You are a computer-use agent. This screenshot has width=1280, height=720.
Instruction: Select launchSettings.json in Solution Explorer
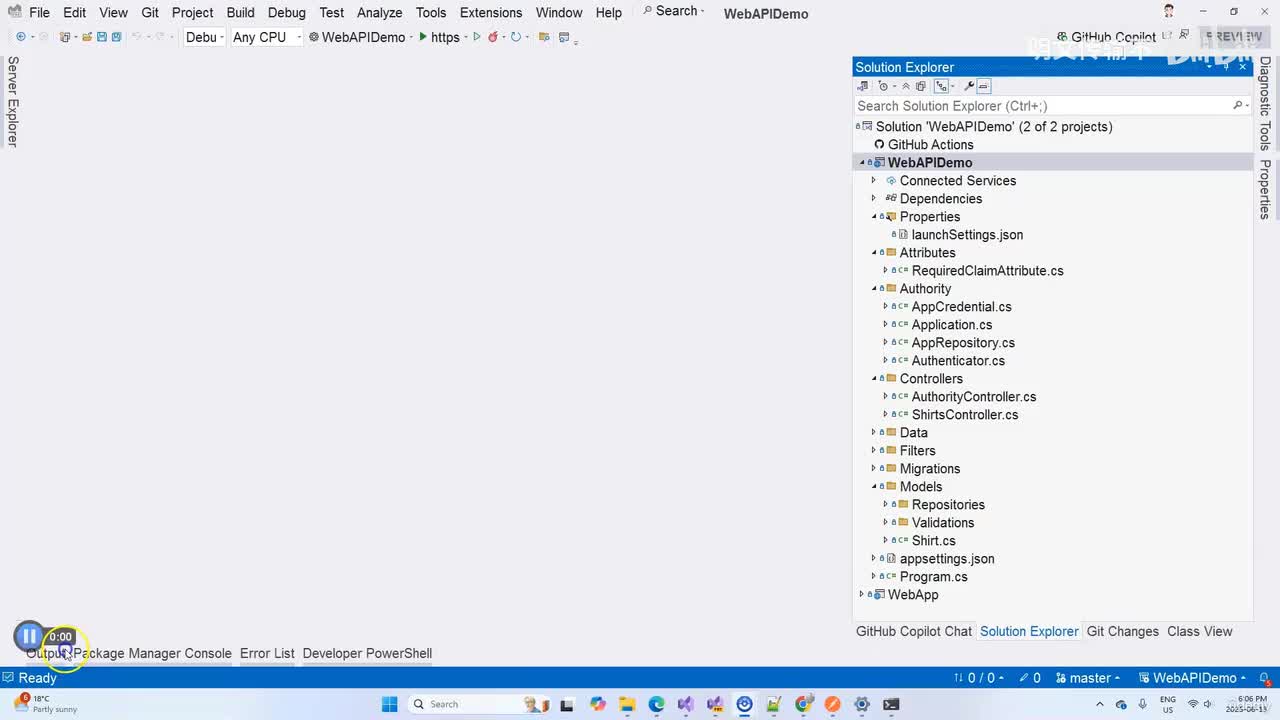pos(967,235)
